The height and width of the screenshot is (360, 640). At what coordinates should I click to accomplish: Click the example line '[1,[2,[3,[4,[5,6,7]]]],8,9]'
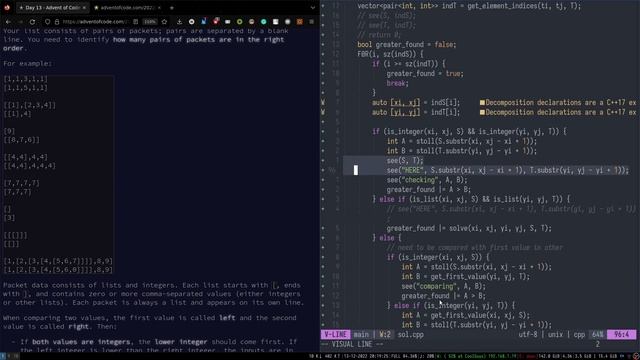(58, 261)
